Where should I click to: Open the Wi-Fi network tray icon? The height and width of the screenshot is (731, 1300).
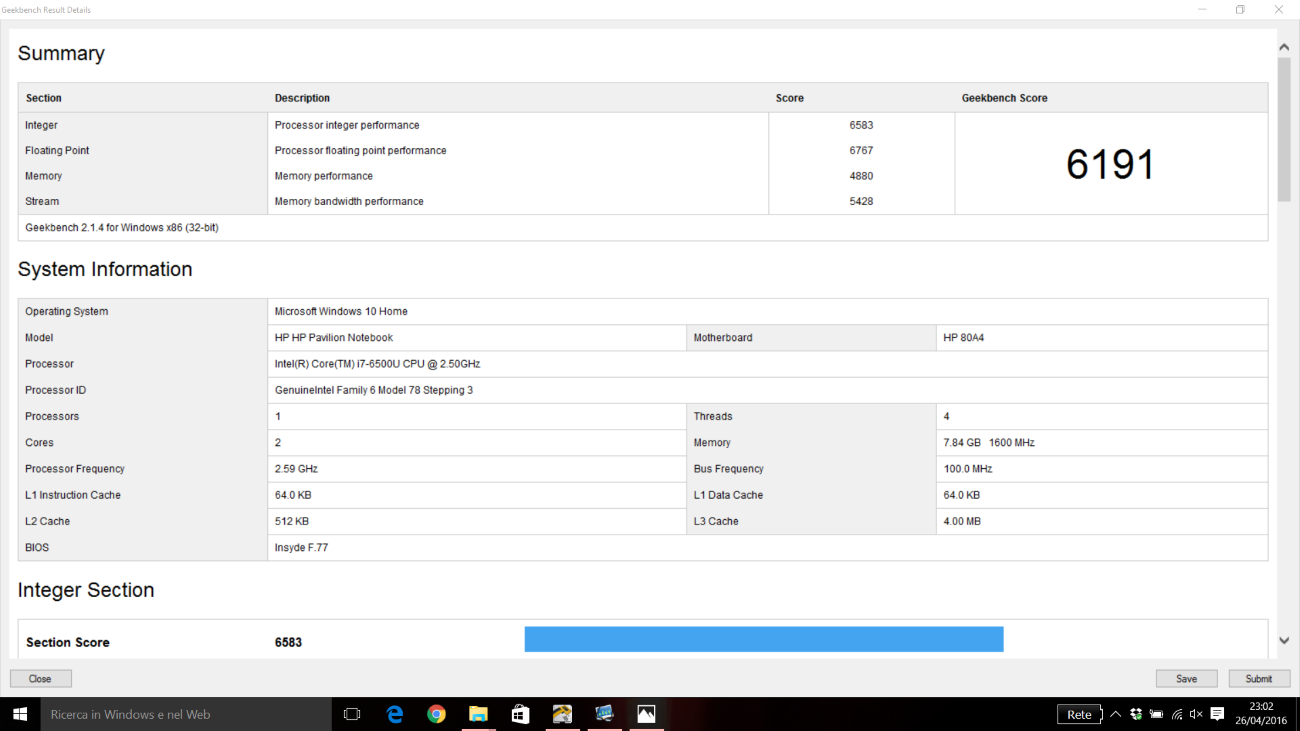pos(1177,714)
